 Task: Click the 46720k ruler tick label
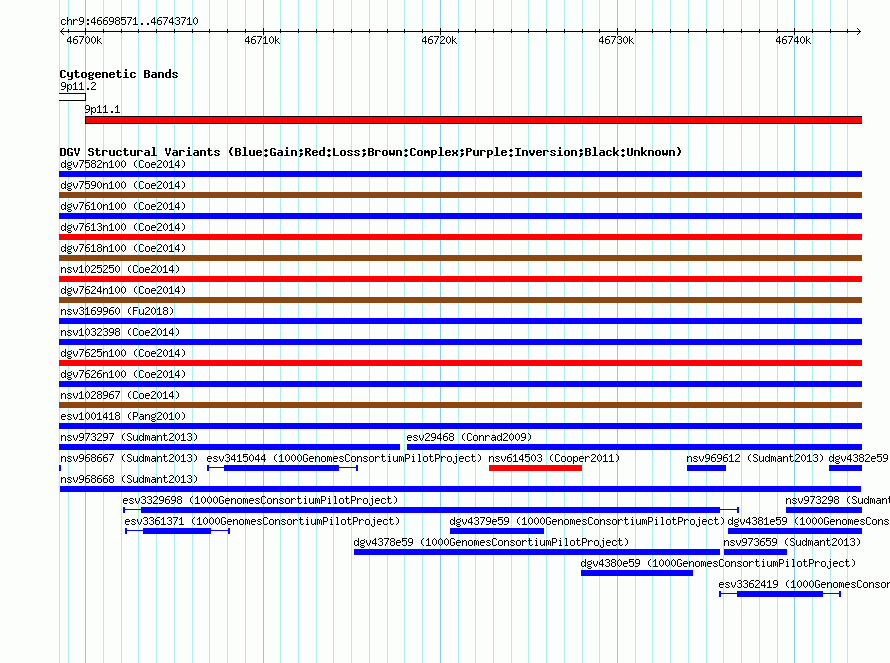pos(439,40)
